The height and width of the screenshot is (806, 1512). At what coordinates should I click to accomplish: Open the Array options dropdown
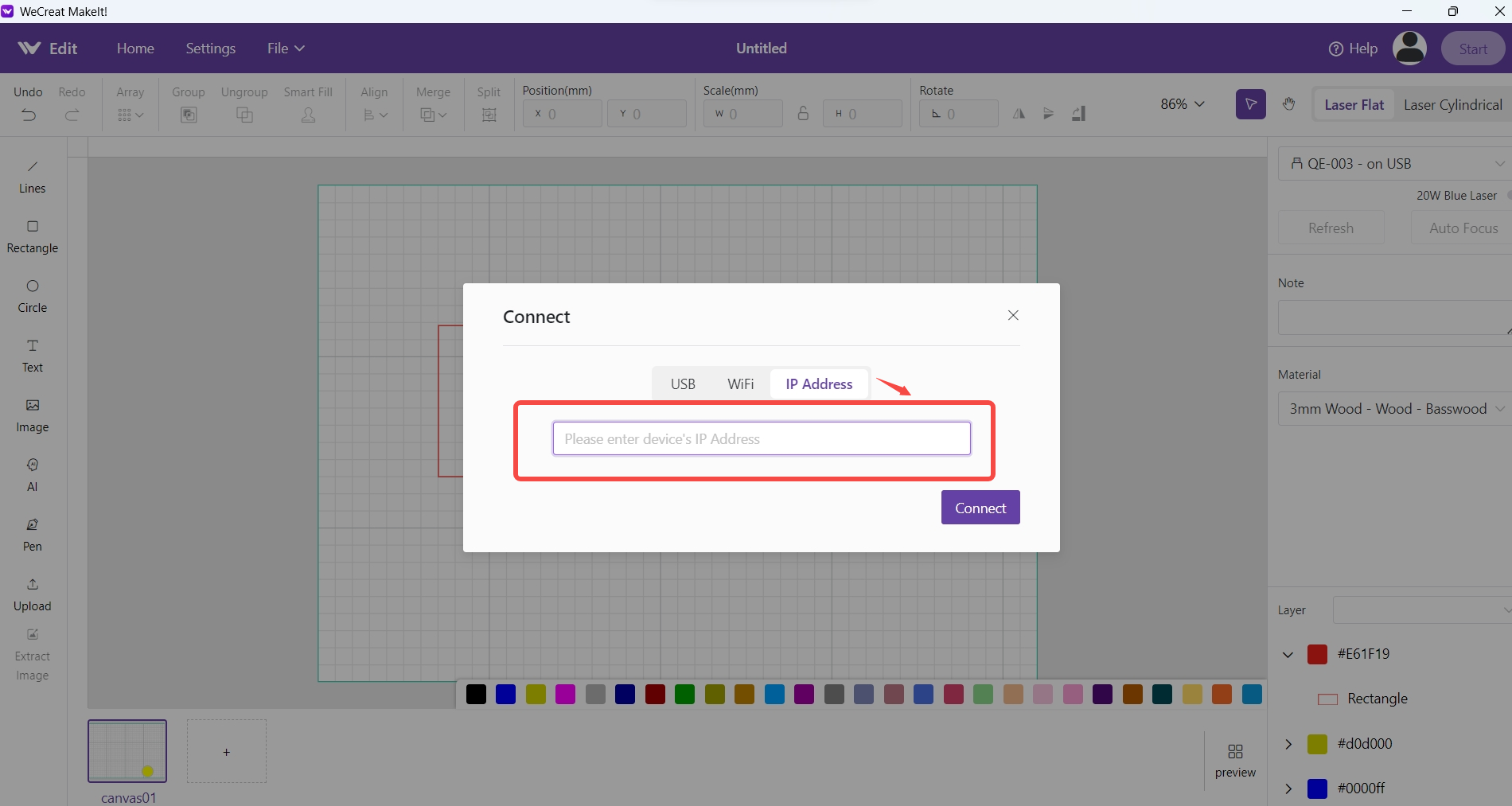[x=131, y=115]
